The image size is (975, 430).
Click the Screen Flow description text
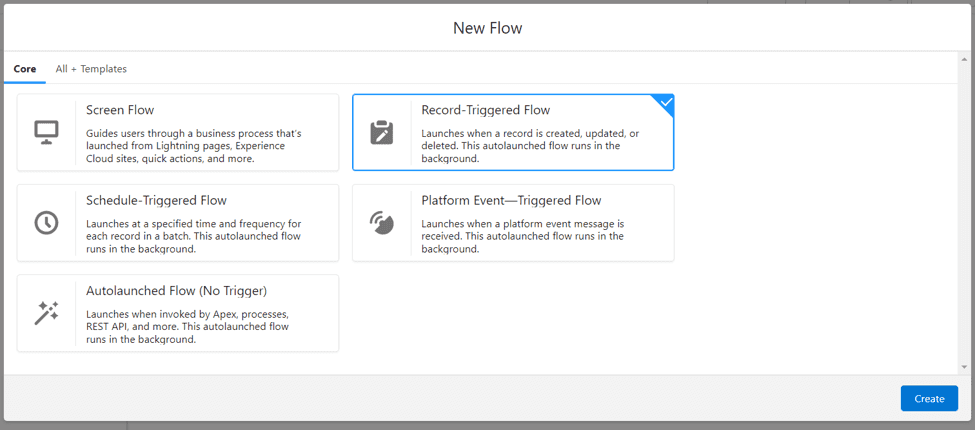click(x=193, y=146)
